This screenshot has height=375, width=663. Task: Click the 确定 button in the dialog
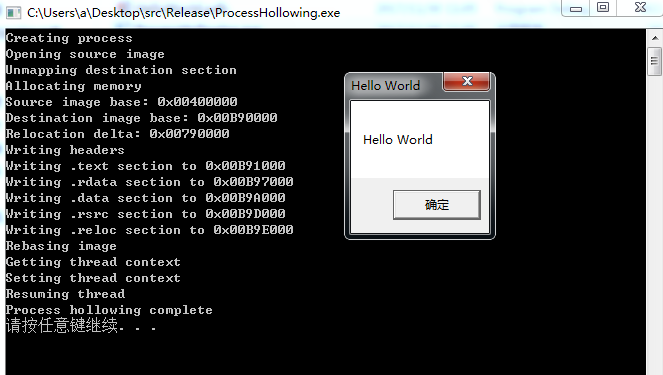click(437, 205)
